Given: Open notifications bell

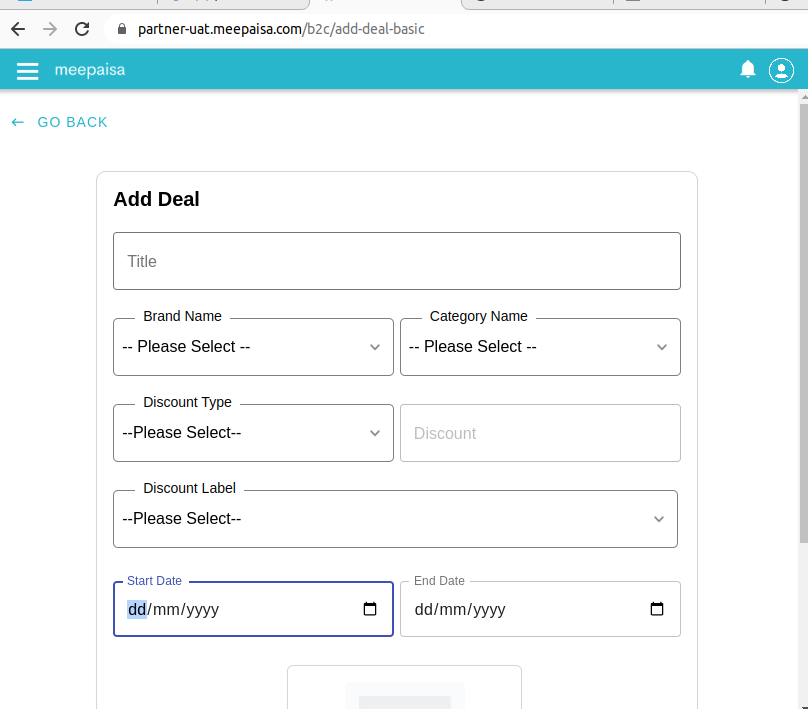Looking at the screenshot, I should click(x=747, y=69).
